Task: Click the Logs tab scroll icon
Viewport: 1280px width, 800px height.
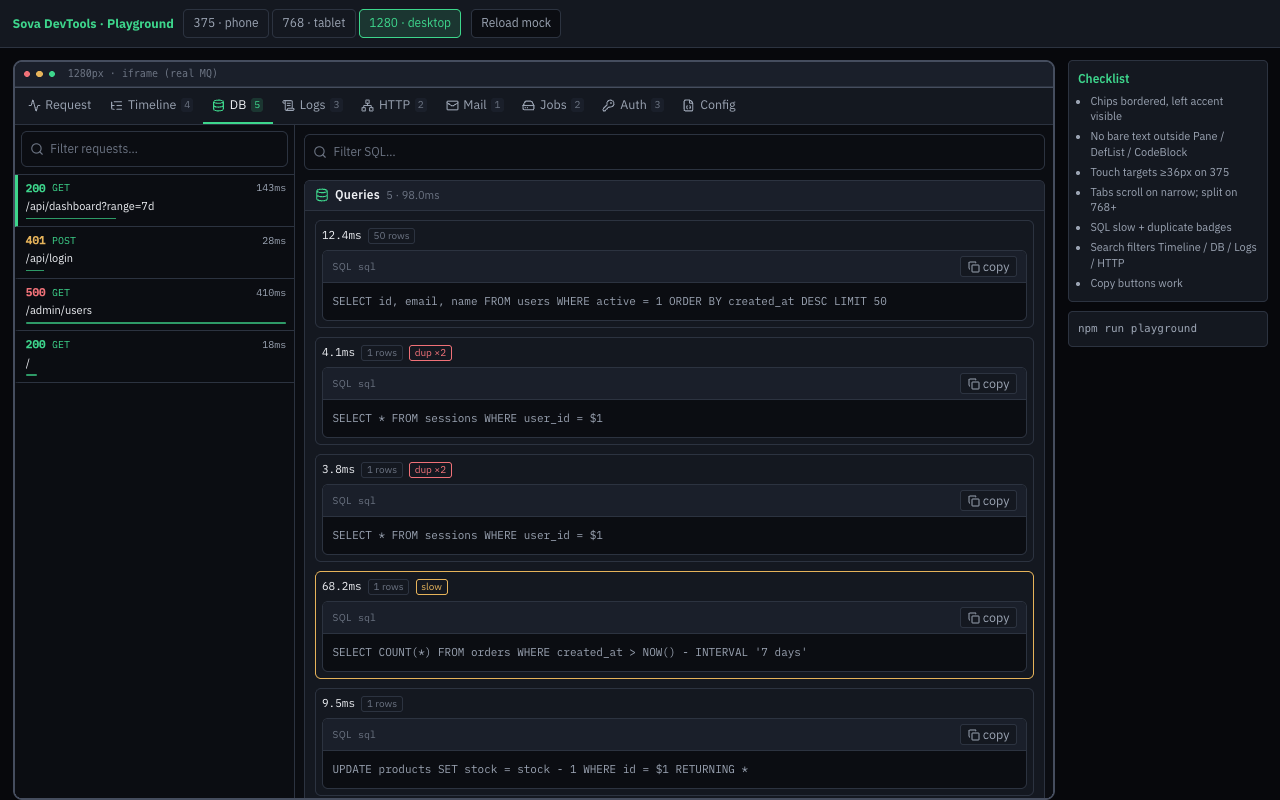Action: coord(289,105)
